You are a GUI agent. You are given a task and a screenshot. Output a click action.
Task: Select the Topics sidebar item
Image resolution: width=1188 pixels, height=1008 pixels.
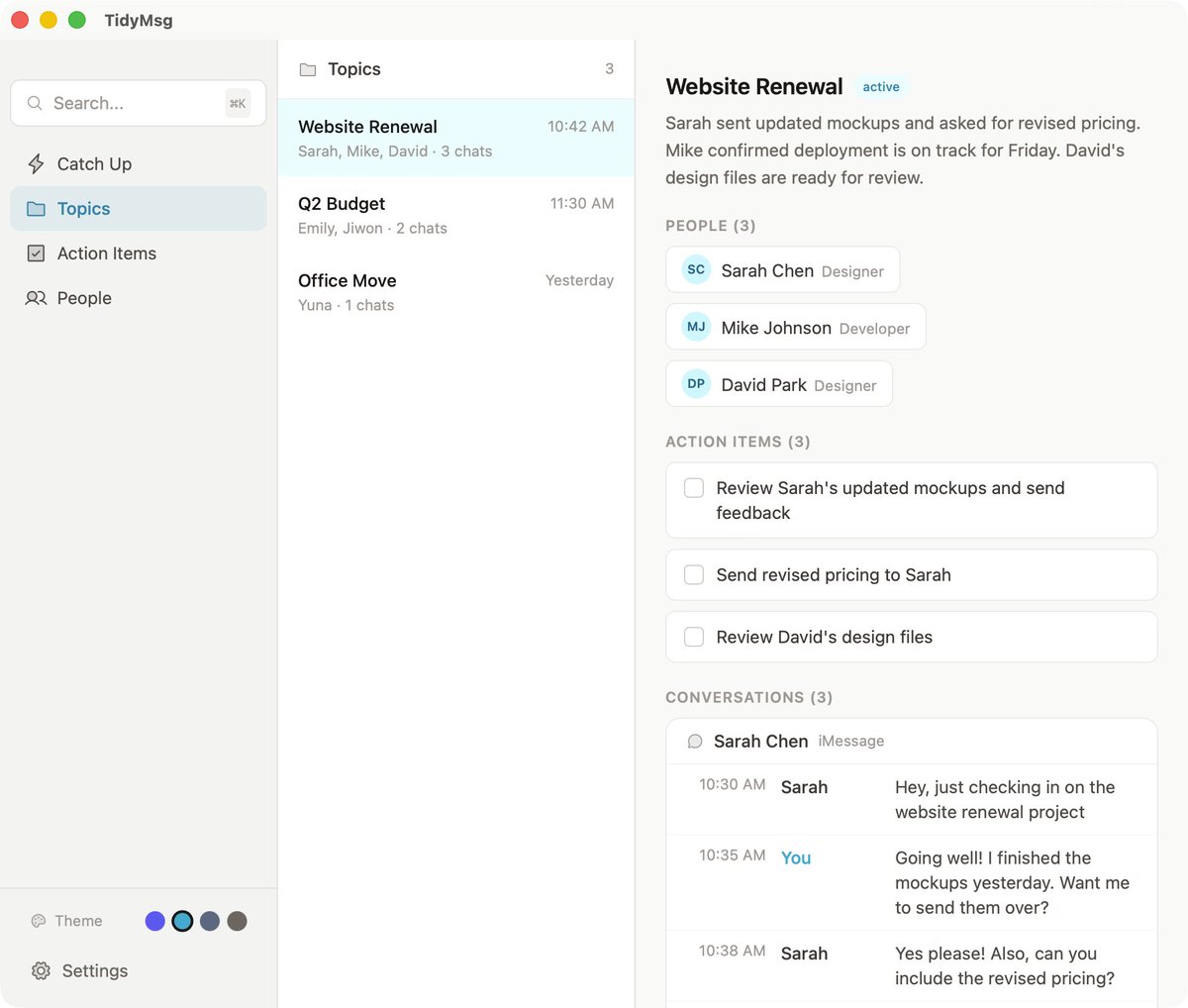(x=139, y=209)
